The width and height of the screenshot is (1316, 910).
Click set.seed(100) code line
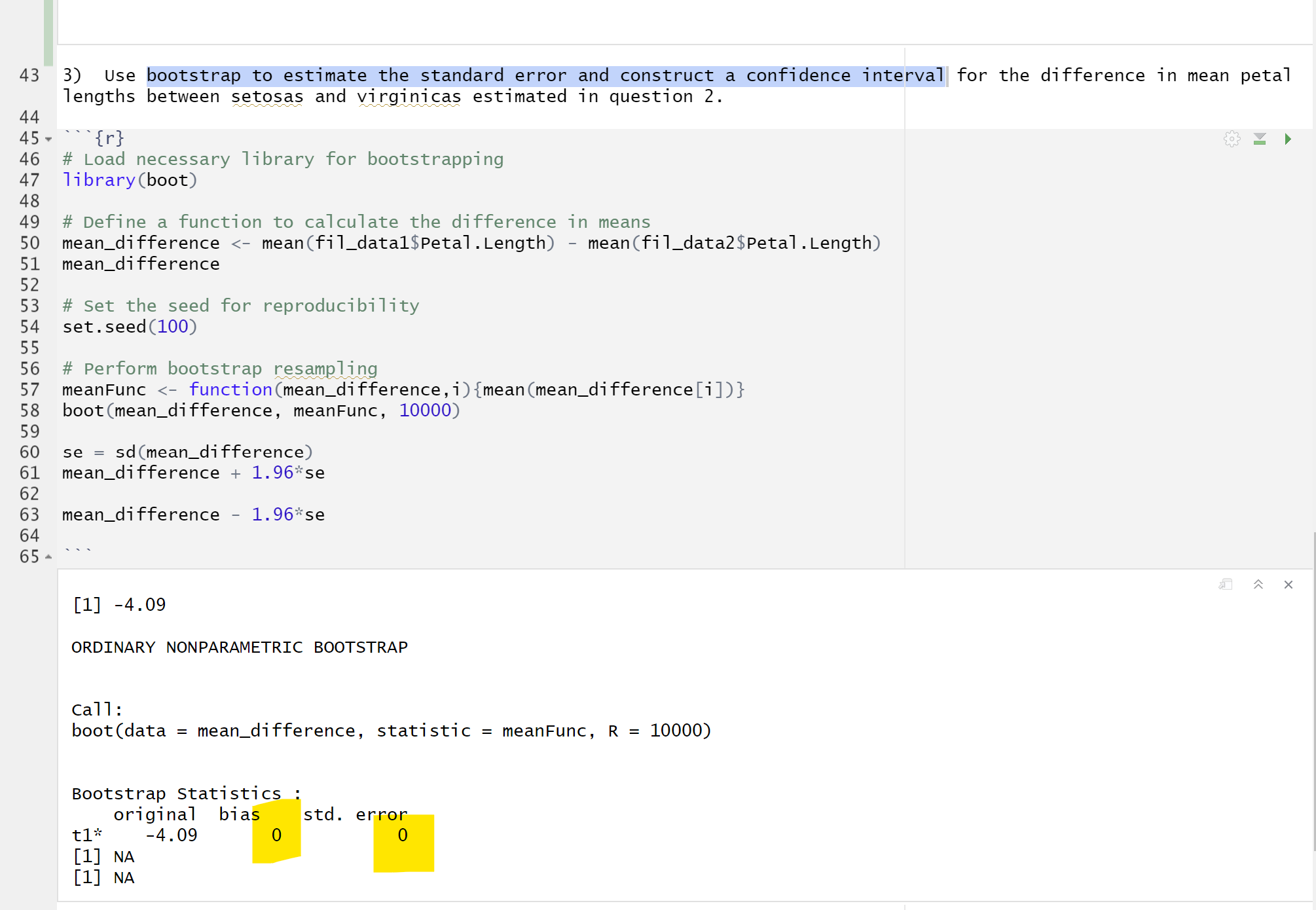[x=130, y=327]
